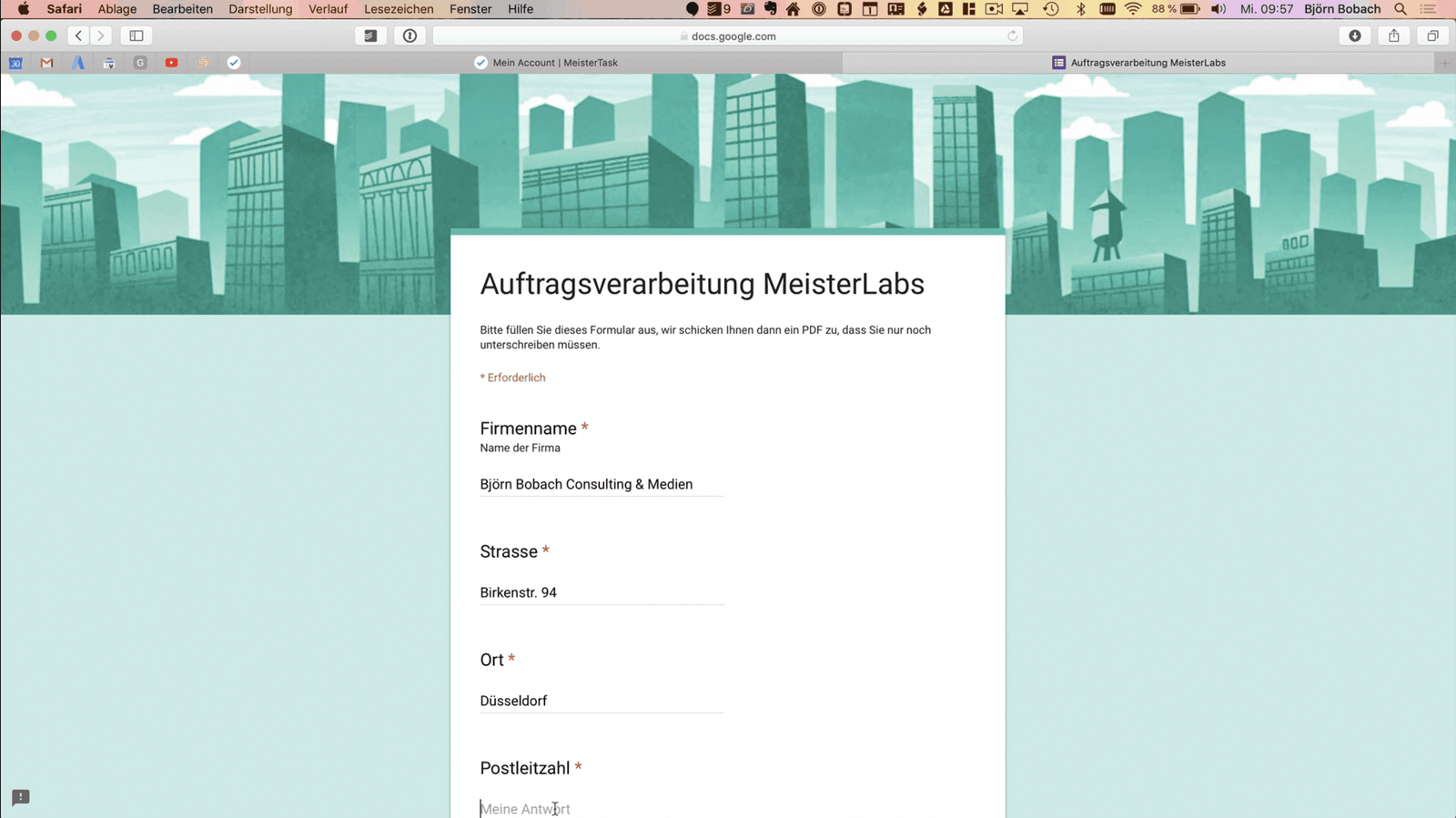Viewport: 1456px width, 818px height.
Task: Open the Safari menu
Action: coord(65,9)
